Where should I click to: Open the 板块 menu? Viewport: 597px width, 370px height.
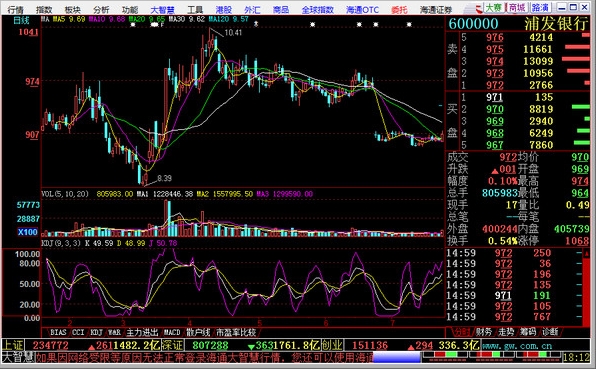[72, 9]
